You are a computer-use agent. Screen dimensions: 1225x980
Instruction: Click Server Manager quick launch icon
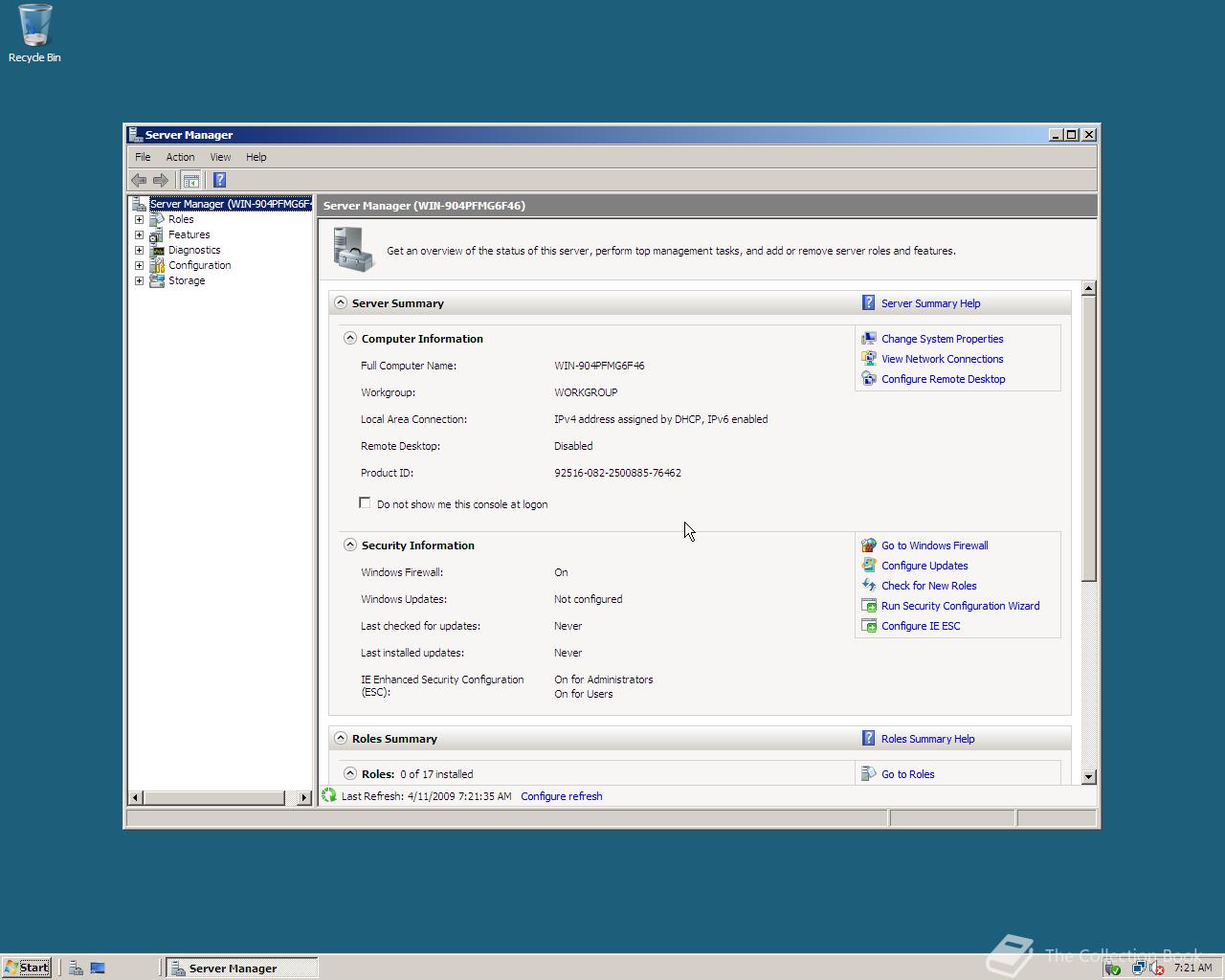click(76, 968)
